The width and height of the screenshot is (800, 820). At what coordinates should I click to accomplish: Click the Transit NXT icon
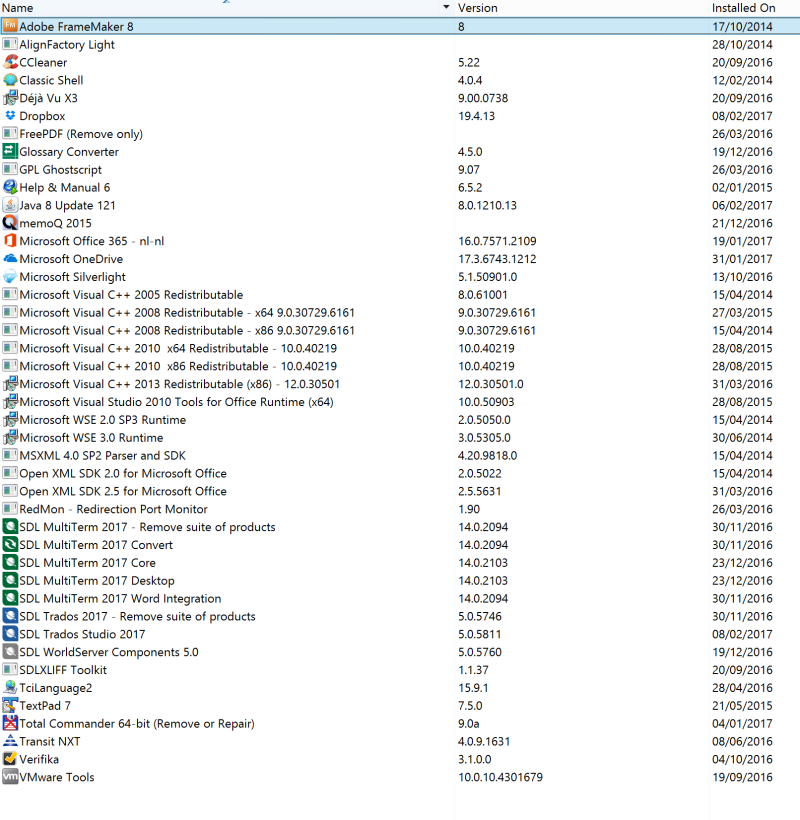[x=10, y=741]
